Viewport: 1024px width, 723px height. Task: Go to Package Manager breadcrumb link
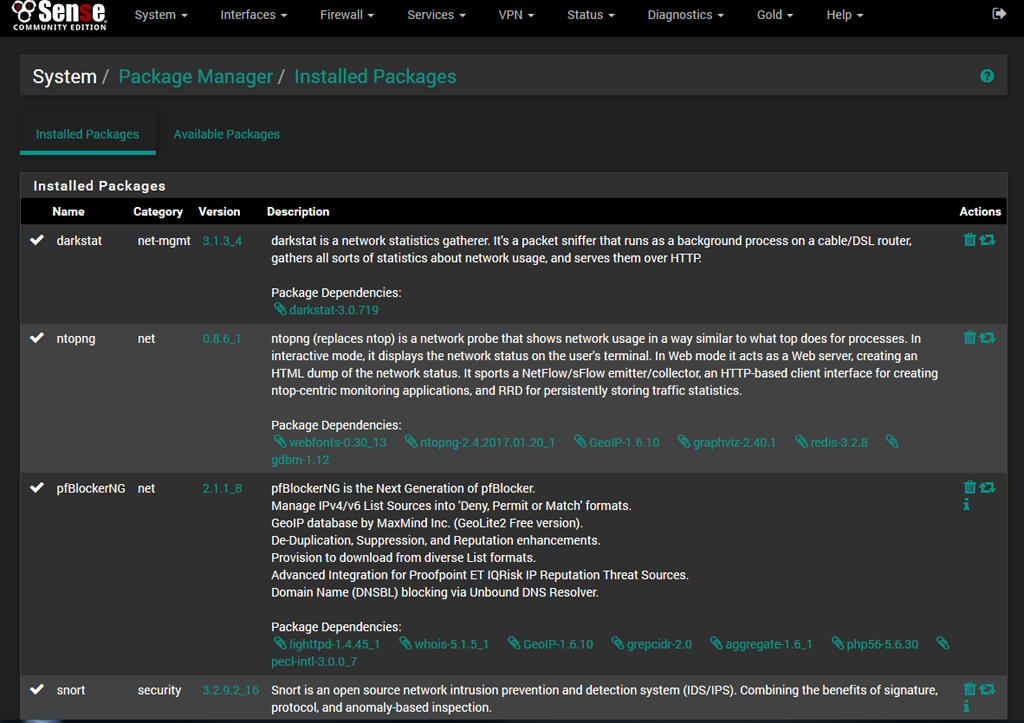(x=196, y=76)
